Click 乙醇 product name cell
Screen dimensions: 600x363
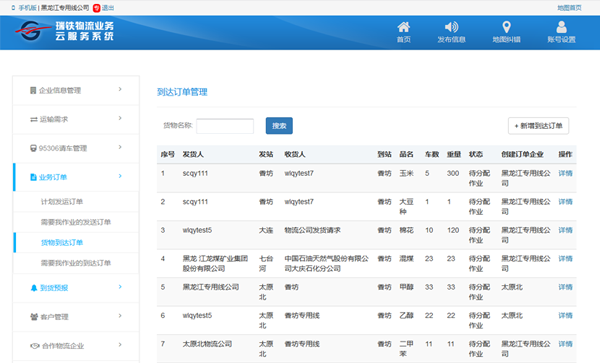[406, 316]
